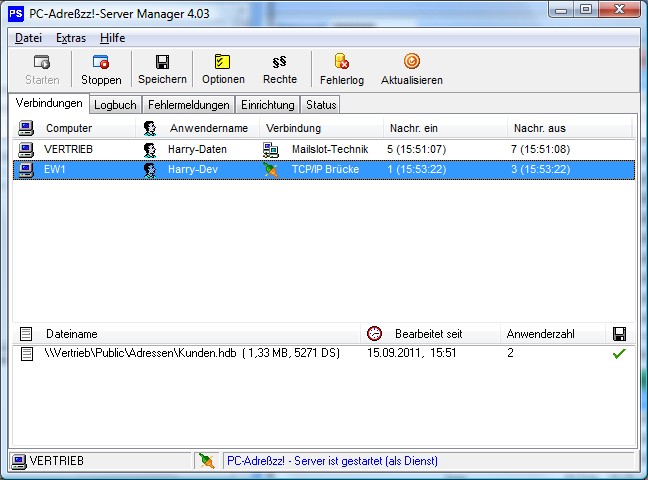The width and height of the screenshot is (648, 480).
Task: Open the Fehlerlog database icon
Action: pos(342,61)
